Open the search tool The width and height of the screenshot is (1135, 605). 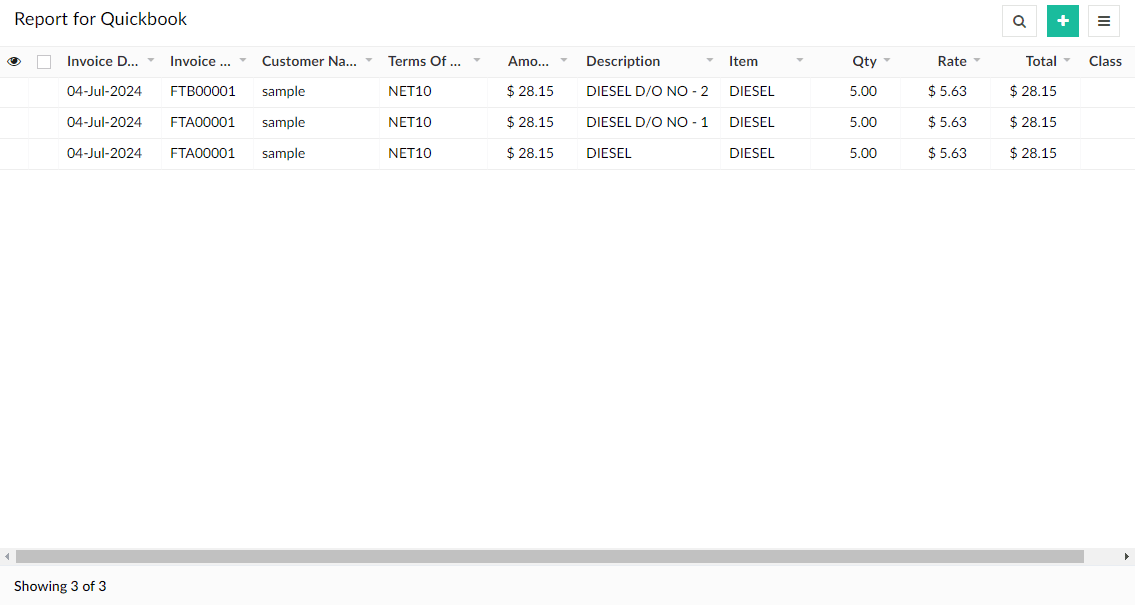click(x=1019, y=21)
